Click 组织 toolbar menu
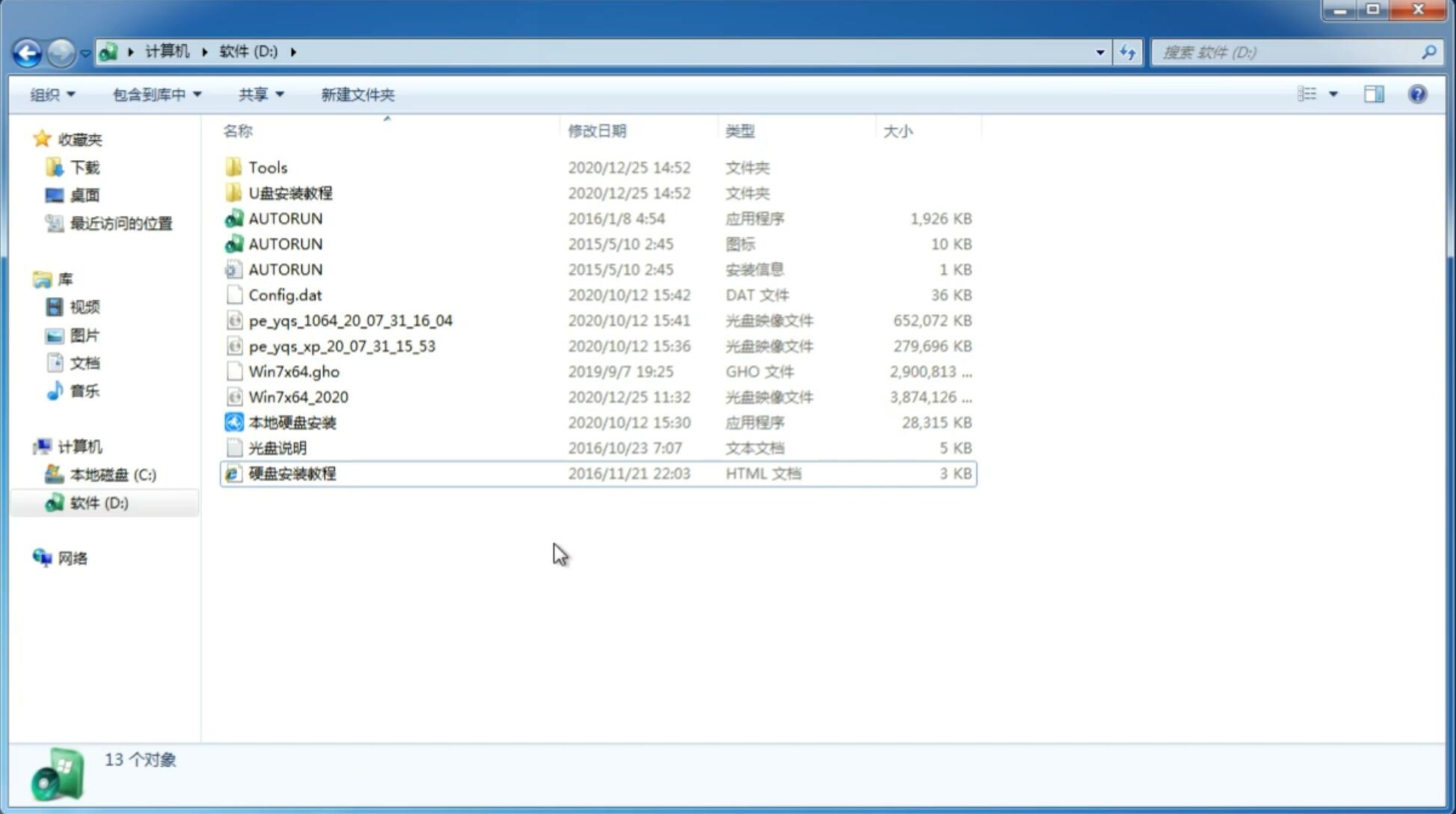Image resolution: width=1456 pixels, height=814 pixels. click(x=52, y=94)
